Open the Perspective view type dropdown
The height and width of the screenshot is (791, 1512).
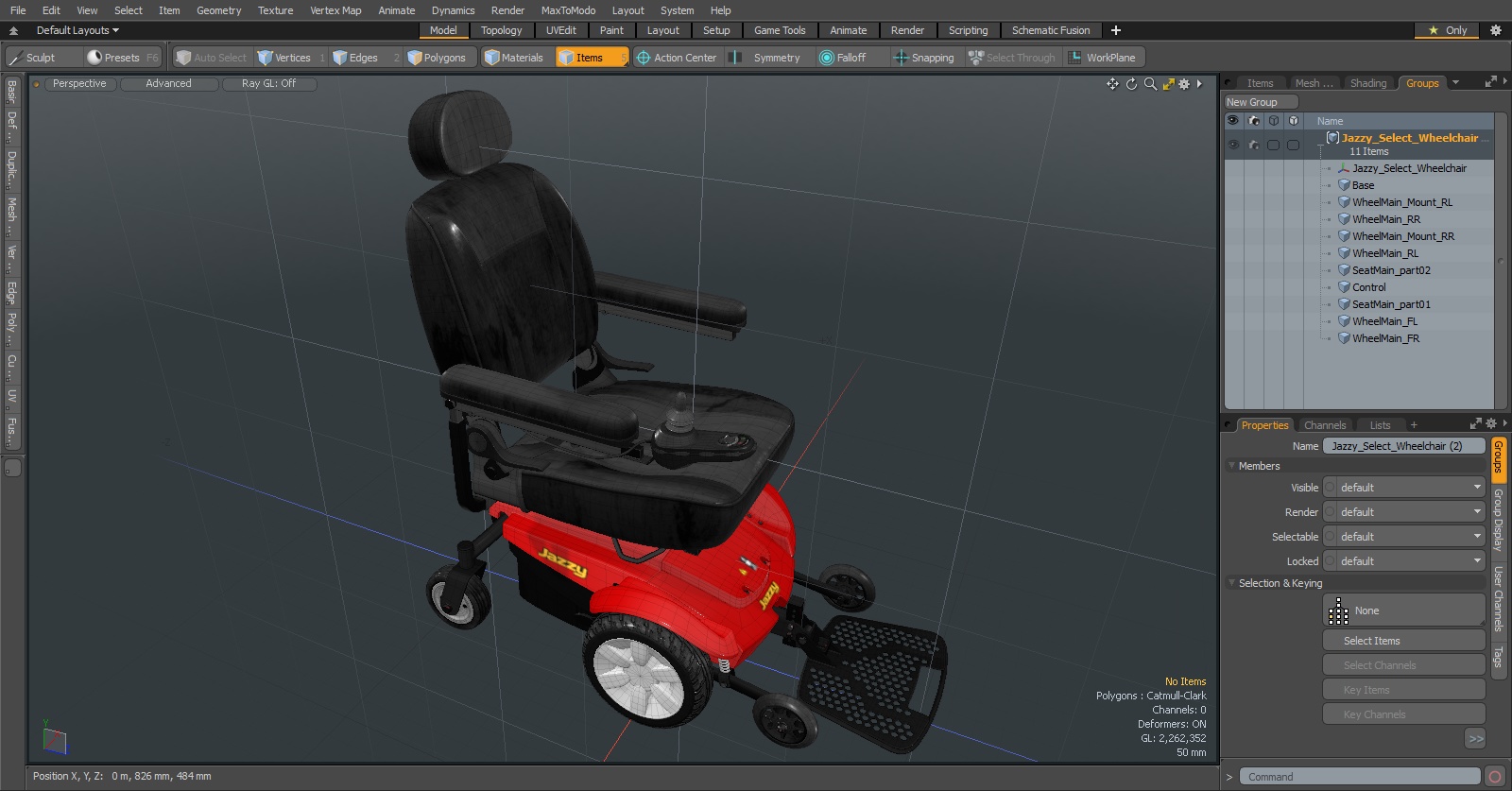(x=79, y=84)
